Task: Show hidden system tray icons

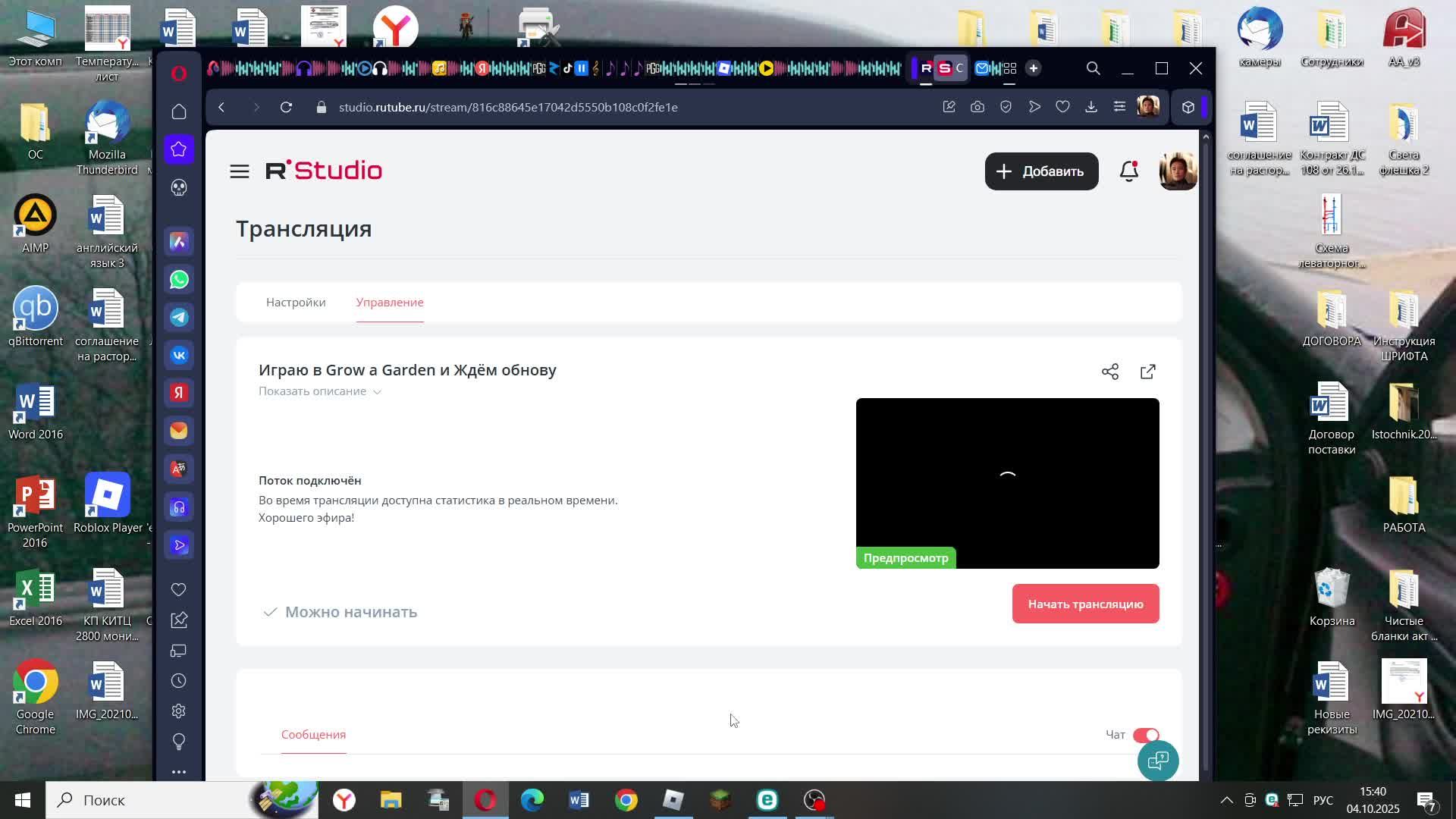Action: pos(1225,800)
